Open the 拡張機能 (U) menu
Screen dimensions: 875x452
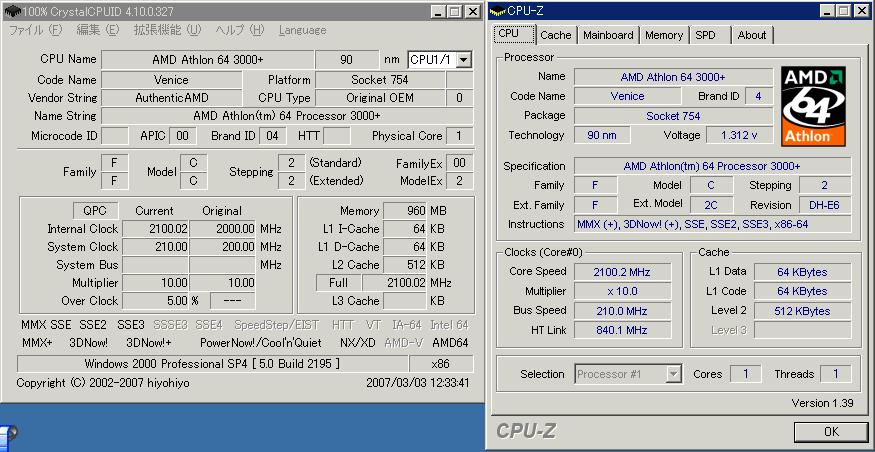pyautogui.click(x=167, y=30)
